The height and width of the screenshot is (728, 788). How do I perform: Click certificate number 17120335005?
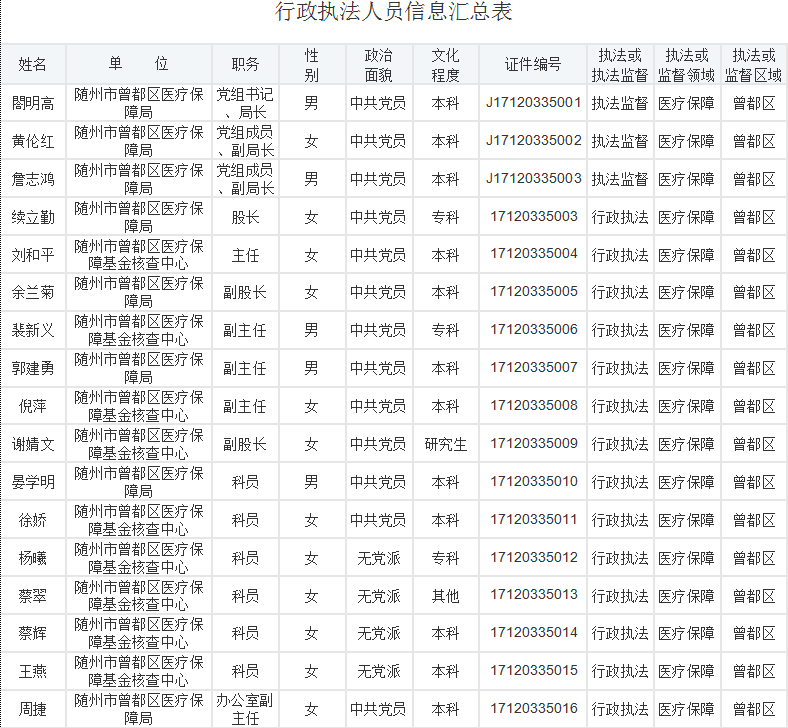coord(534,292)
